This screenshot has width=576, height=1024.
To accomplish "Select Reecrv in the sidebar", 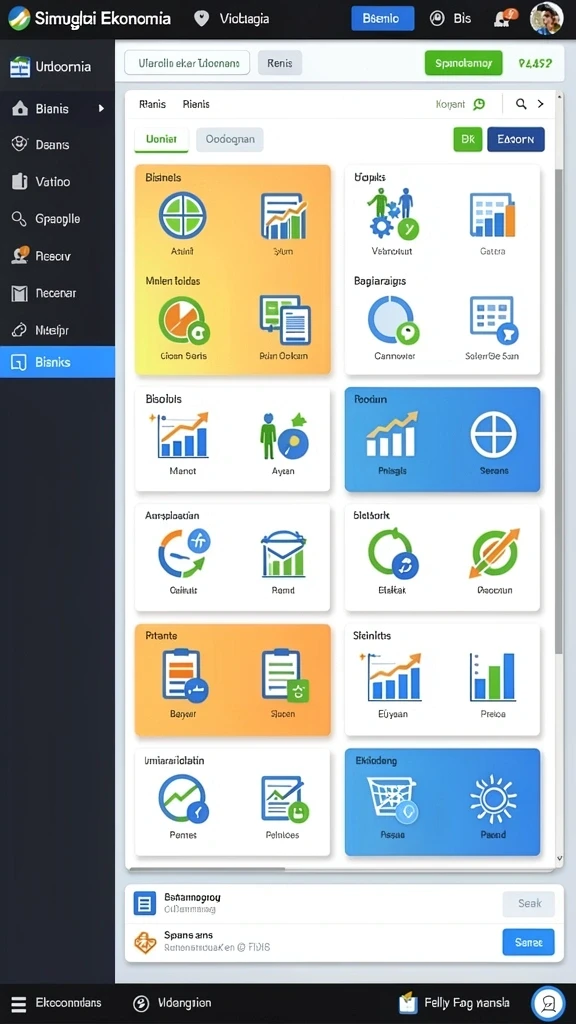I will click(x=57, y=256).
